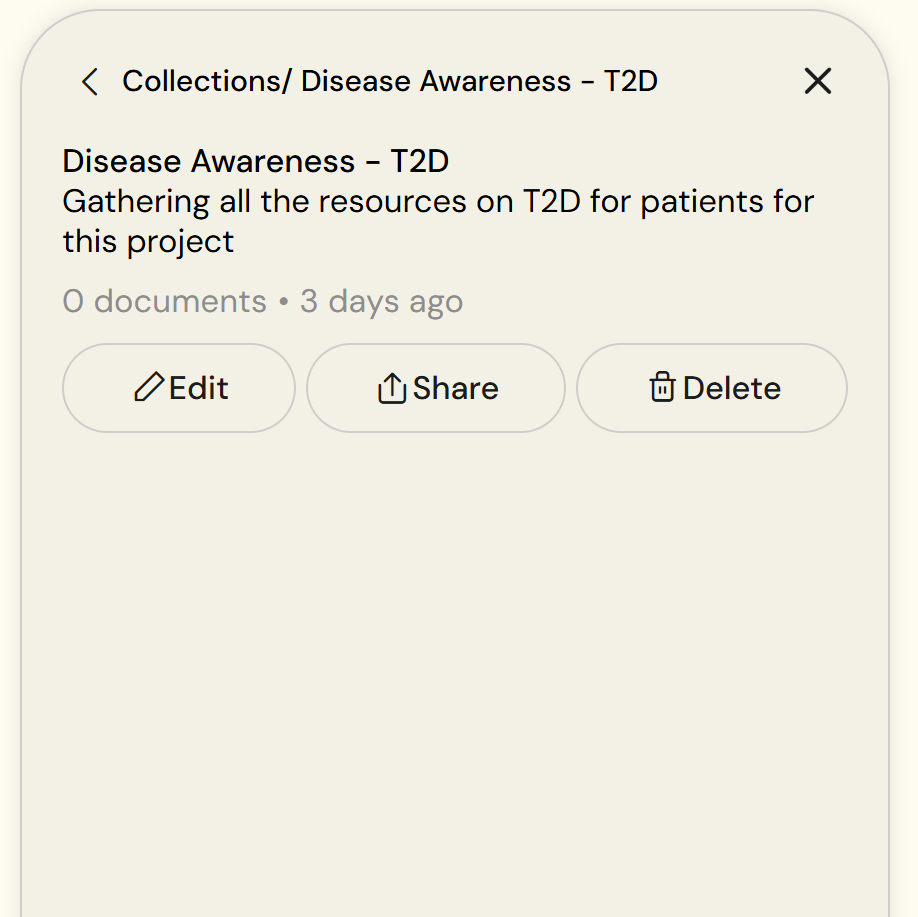Viewport: 918px width, 917px height.
Task: Click "this project" ending the description
Action: click(x=148, y=242)
